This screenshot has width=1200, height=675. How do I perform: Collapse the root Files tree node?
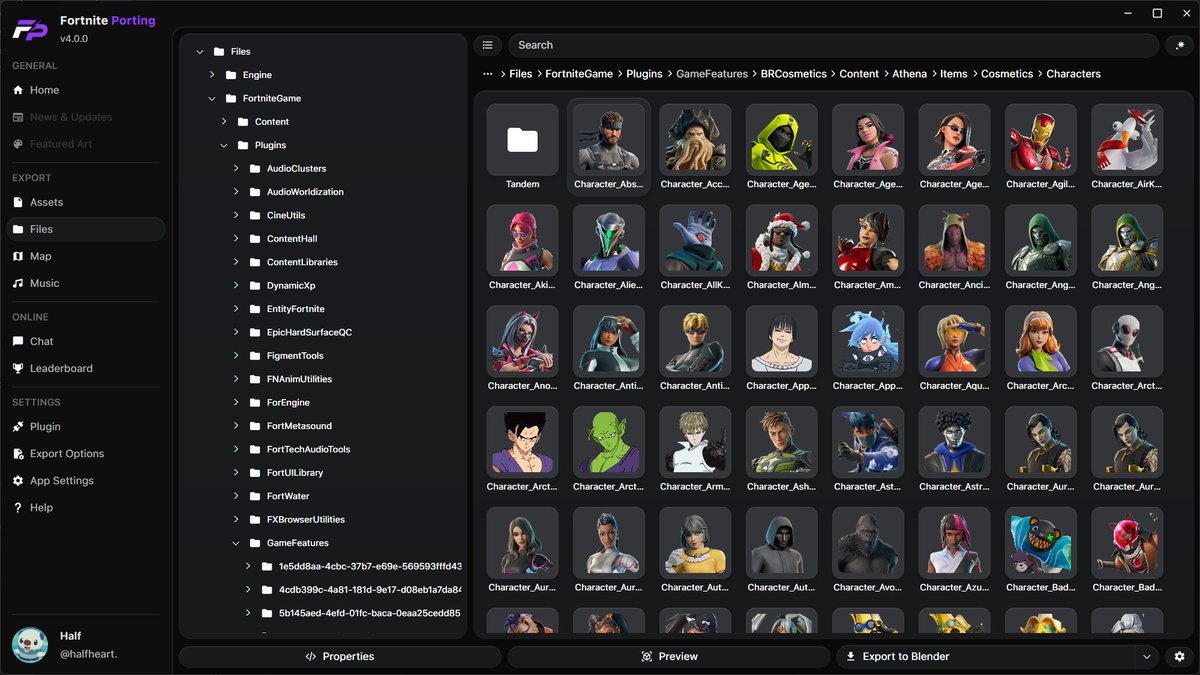coord(200,52)
